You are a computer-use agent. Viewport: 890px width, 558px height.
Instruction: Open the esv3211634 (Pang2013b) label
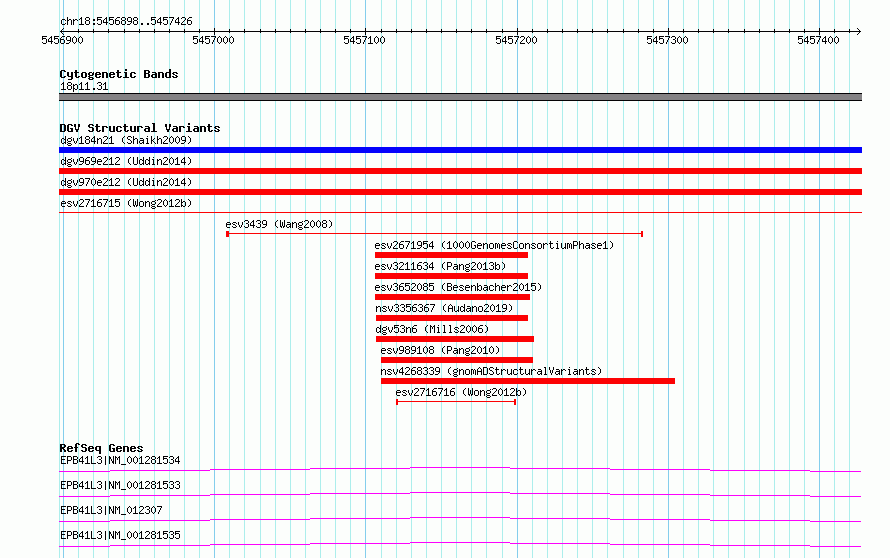click(440, 266)
